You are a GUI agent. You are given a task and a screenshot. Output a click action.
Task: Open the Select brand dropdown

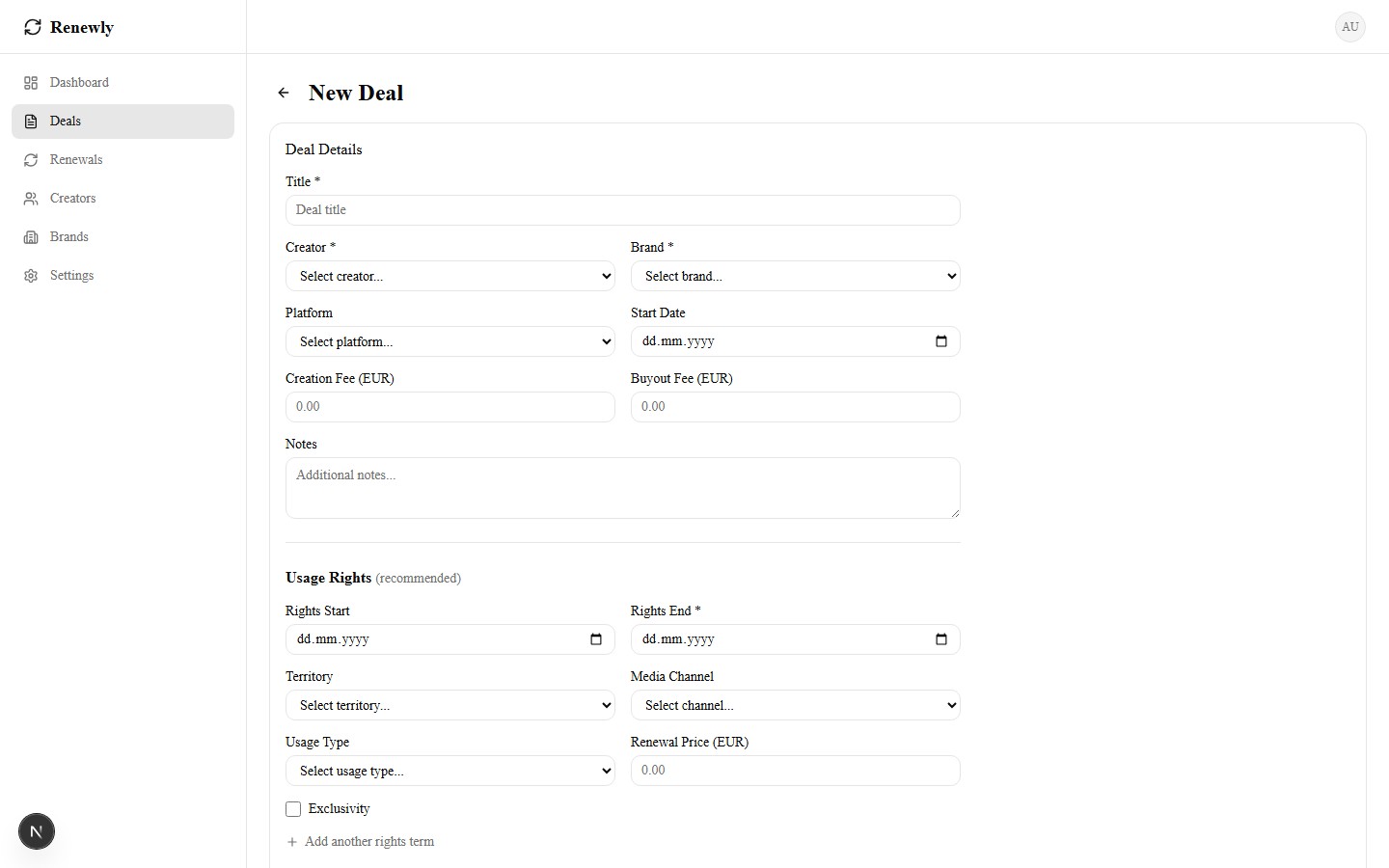[795, 277]
